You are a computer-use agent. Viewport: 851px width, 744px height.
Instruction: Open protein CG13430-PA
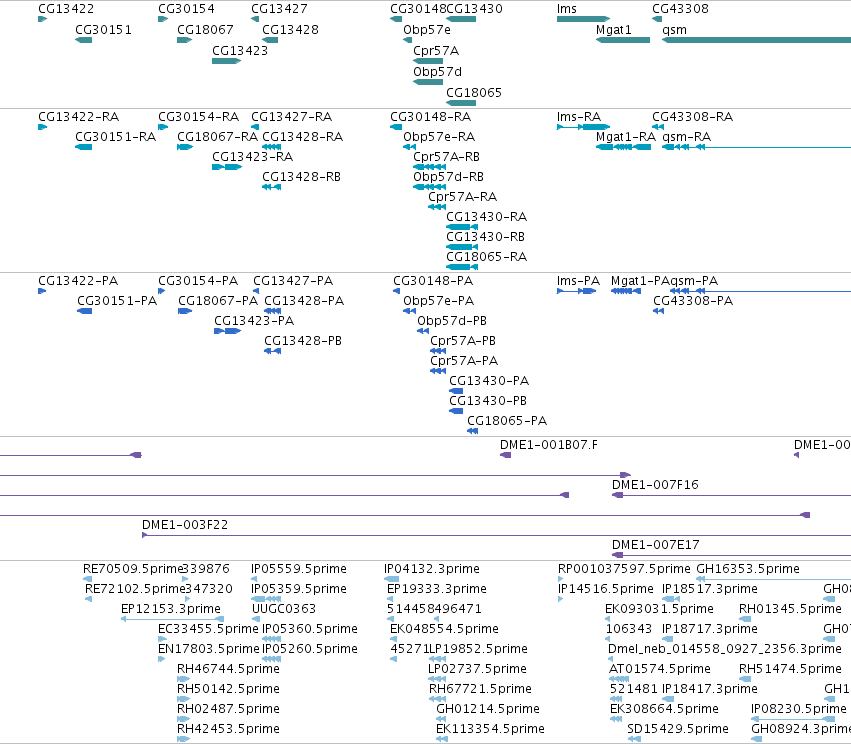[456, 391]
